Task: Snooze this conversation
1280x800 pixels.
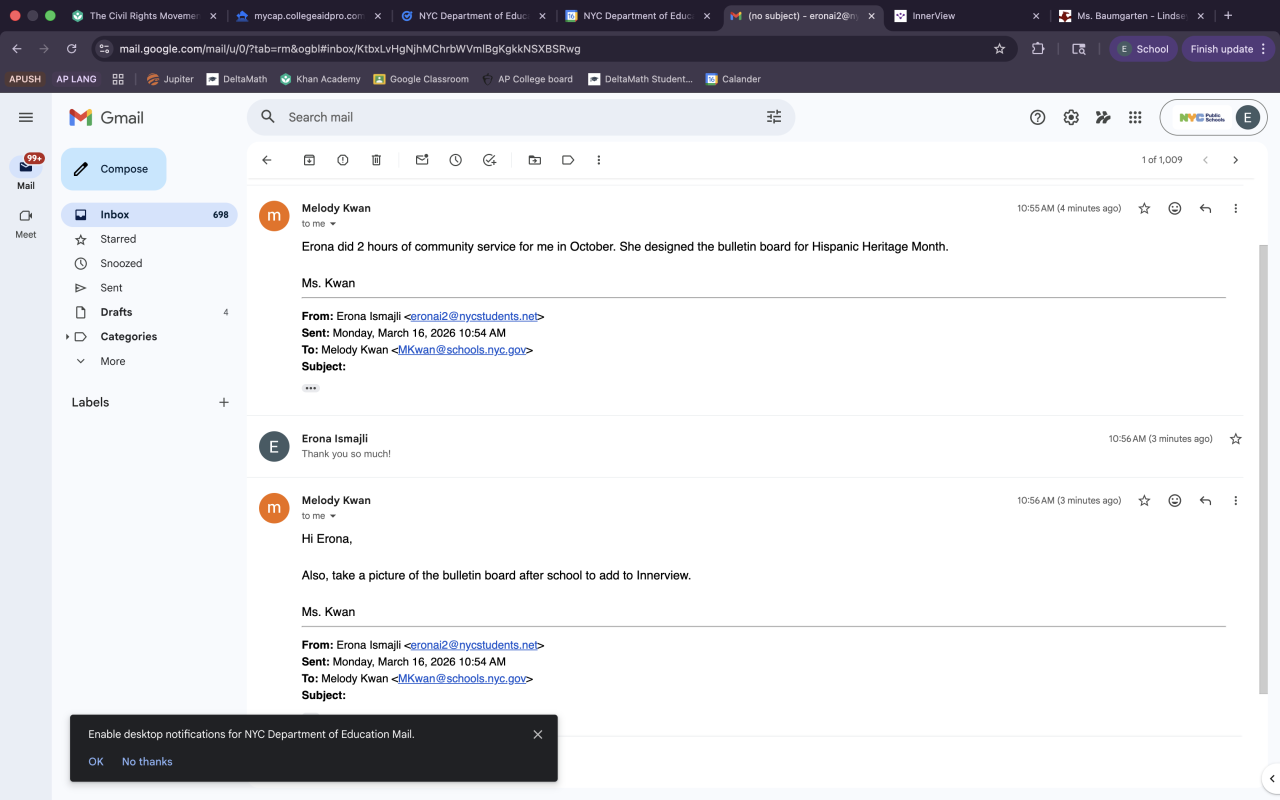Action: (456, 160)
